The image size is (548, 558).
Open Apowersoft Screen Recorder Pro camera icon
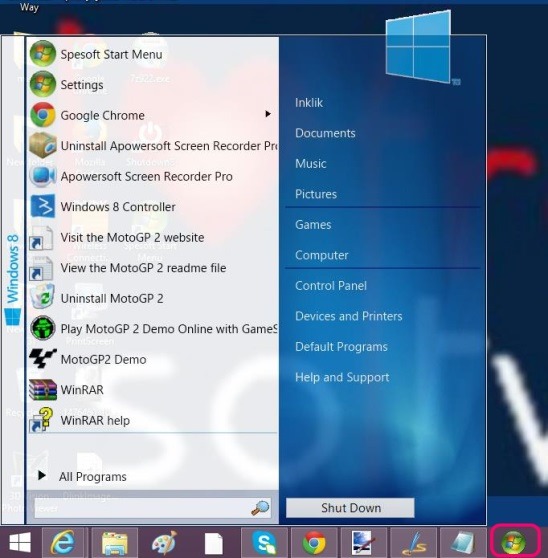click(42, 176)
